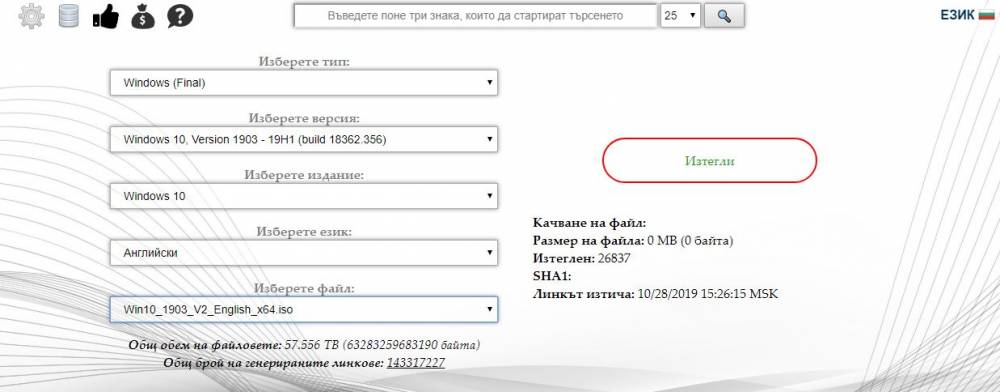The width and height of the screenshot is (1000, 392).
Task: Click the Изтеглен: 26837 text
Action: point(581,259)
